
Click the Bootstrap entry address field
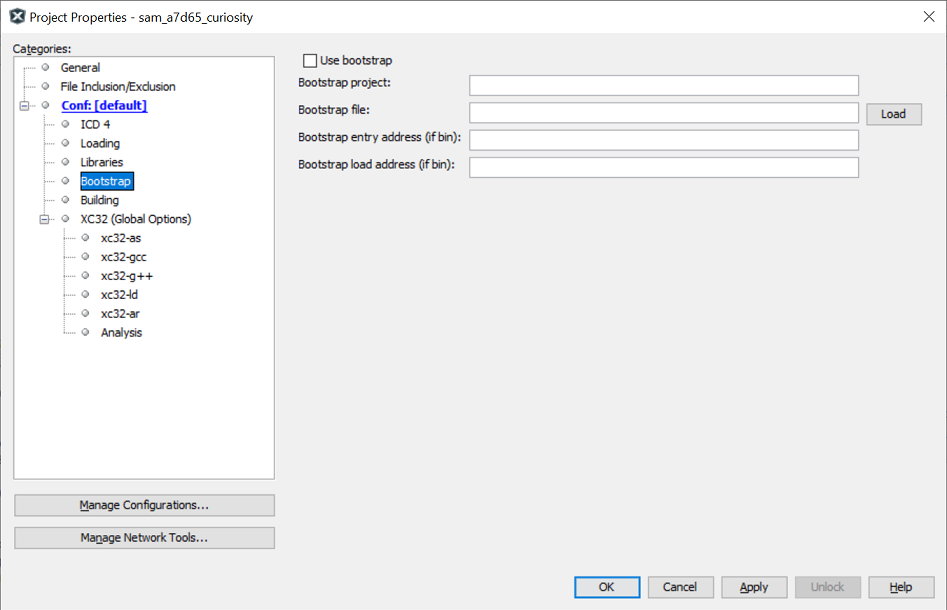(663, 140)
